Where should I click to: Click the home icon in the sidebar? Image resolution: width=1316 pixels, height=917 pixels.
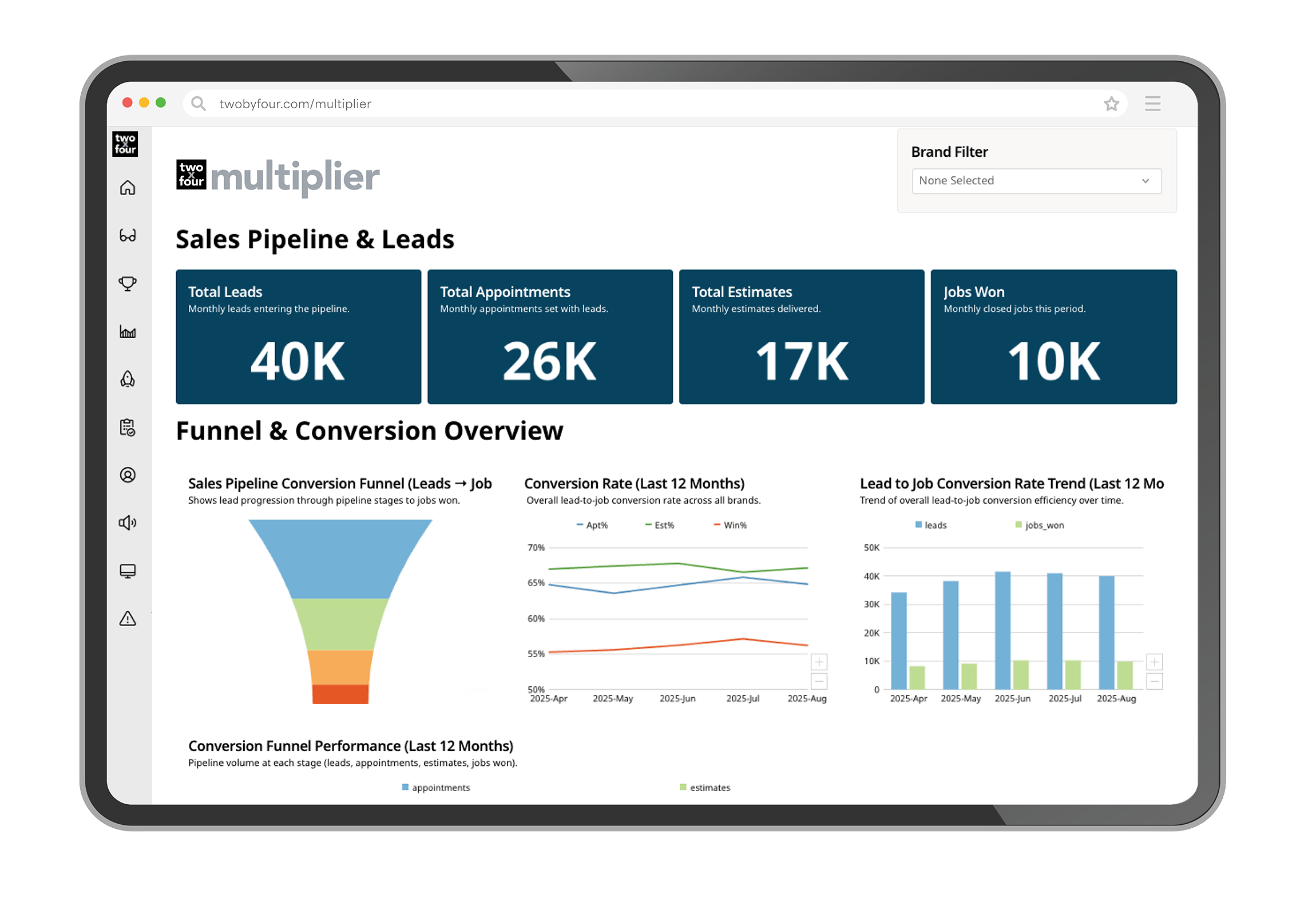click(127, 188)
